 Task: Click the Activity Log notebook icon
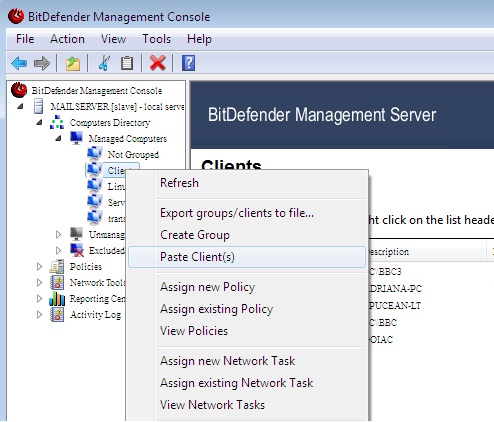pos(57,314)
